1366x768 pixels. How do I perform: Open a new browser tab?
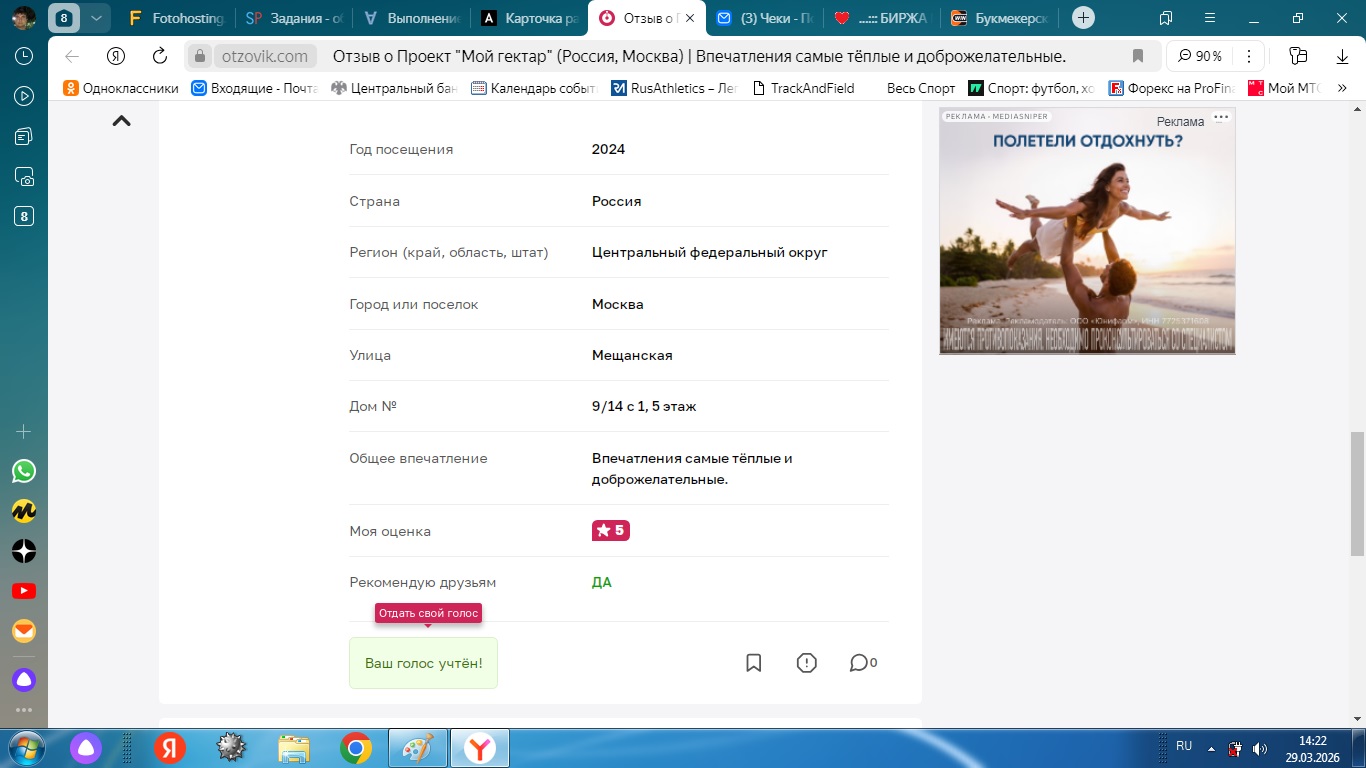pos(1083,18)
